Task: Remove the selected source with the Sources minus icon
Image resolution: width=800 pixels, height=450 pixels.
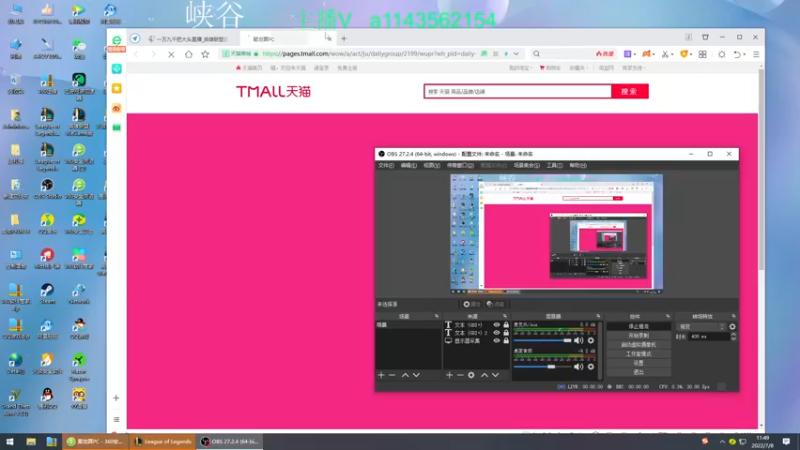Action: tap(460, 375)
